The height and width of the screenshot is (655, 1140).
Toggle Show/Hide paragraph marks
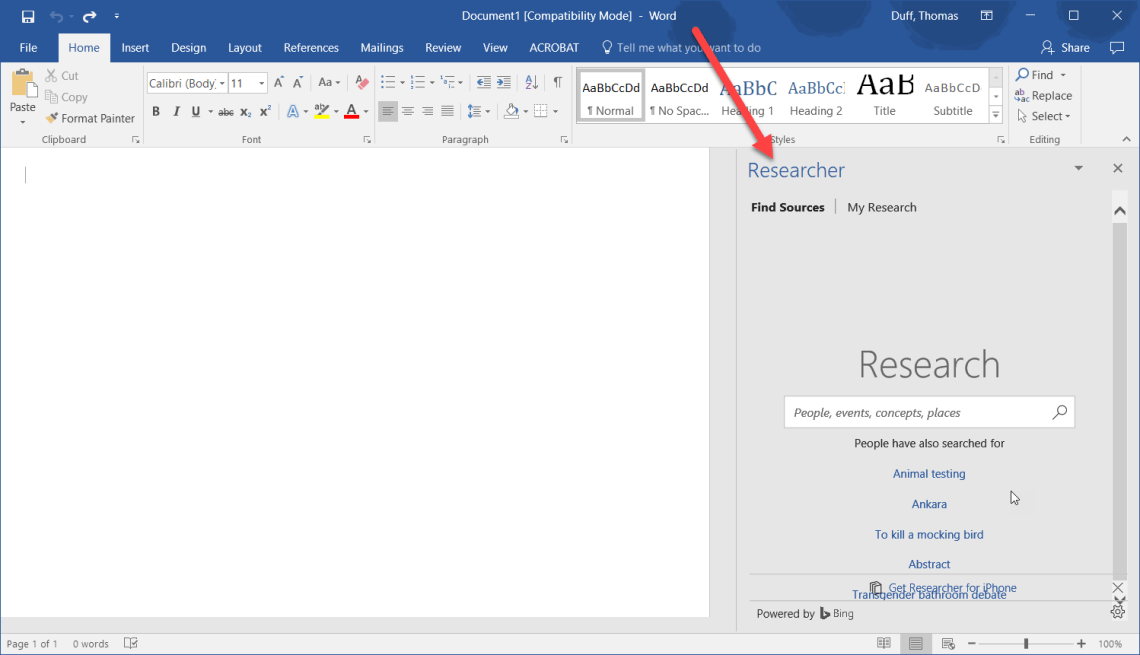tap(557, 82)
